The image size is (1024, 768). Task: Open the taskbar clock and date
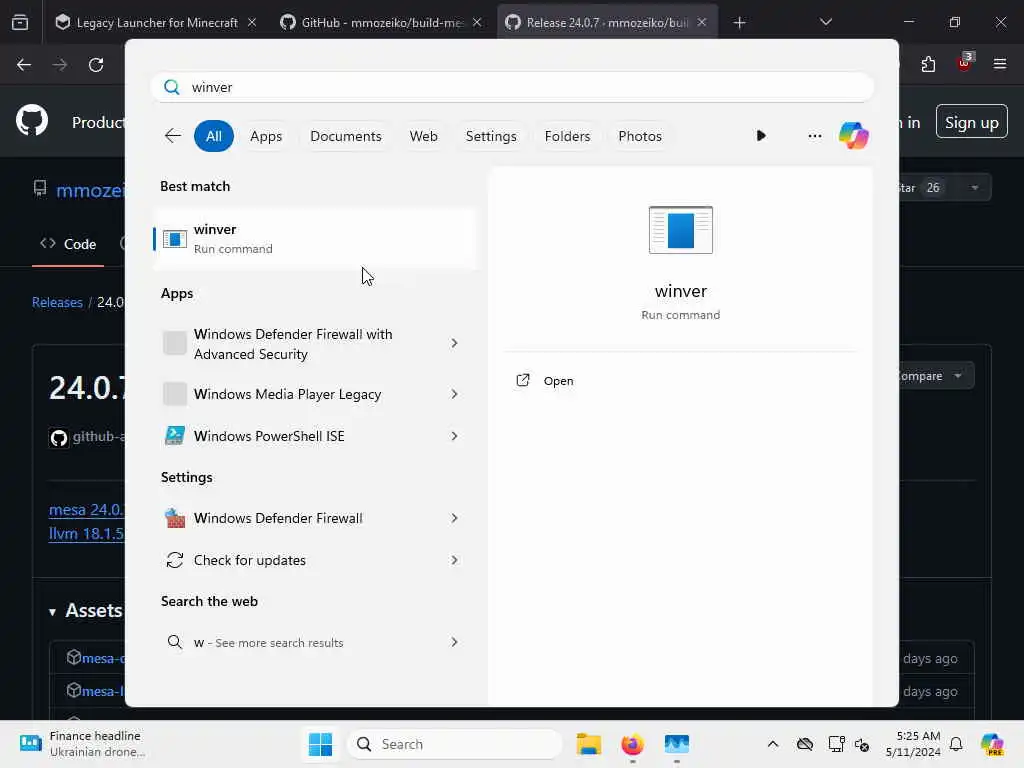point(913,744)
